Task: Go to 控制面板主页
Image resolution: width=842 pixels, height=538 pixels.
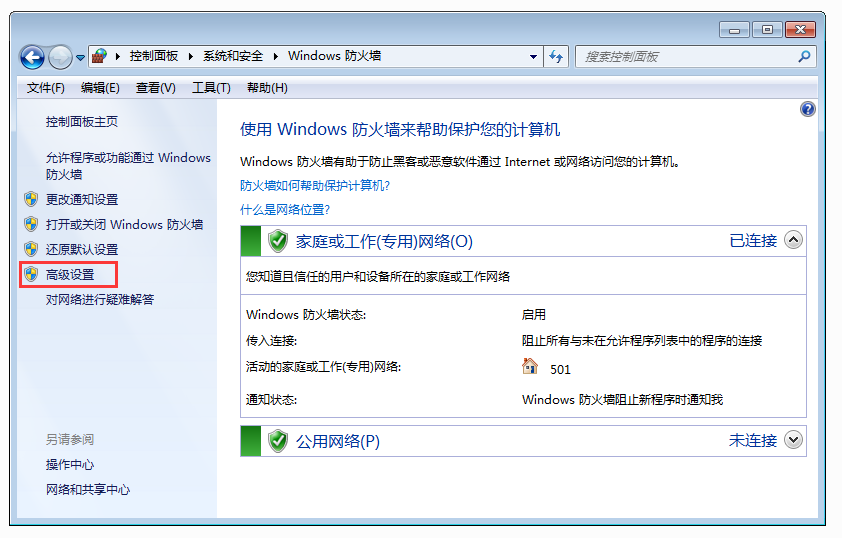Action: [x=82, y=122]
